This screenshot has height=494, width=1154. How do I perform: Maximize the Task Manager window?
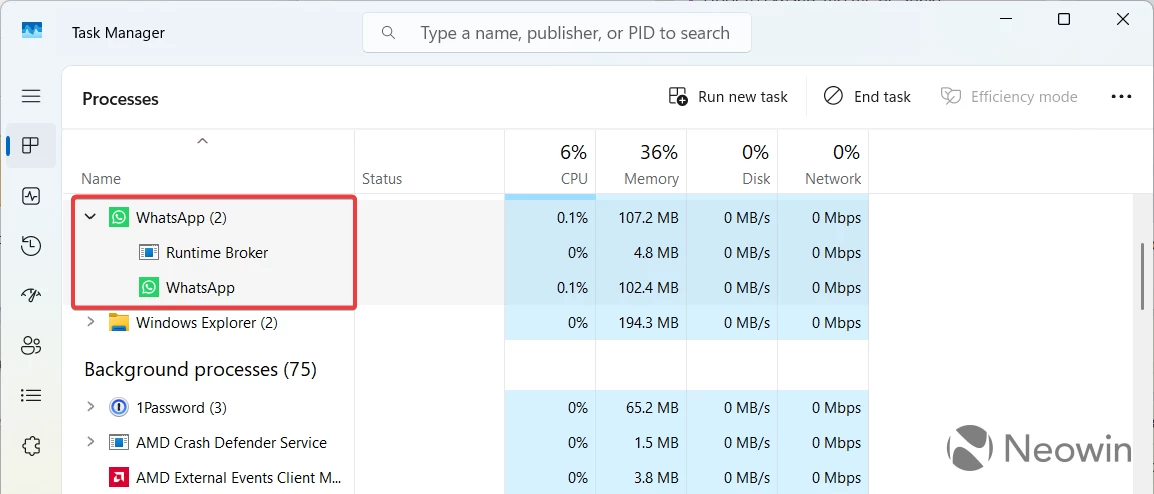point(1063,20)
